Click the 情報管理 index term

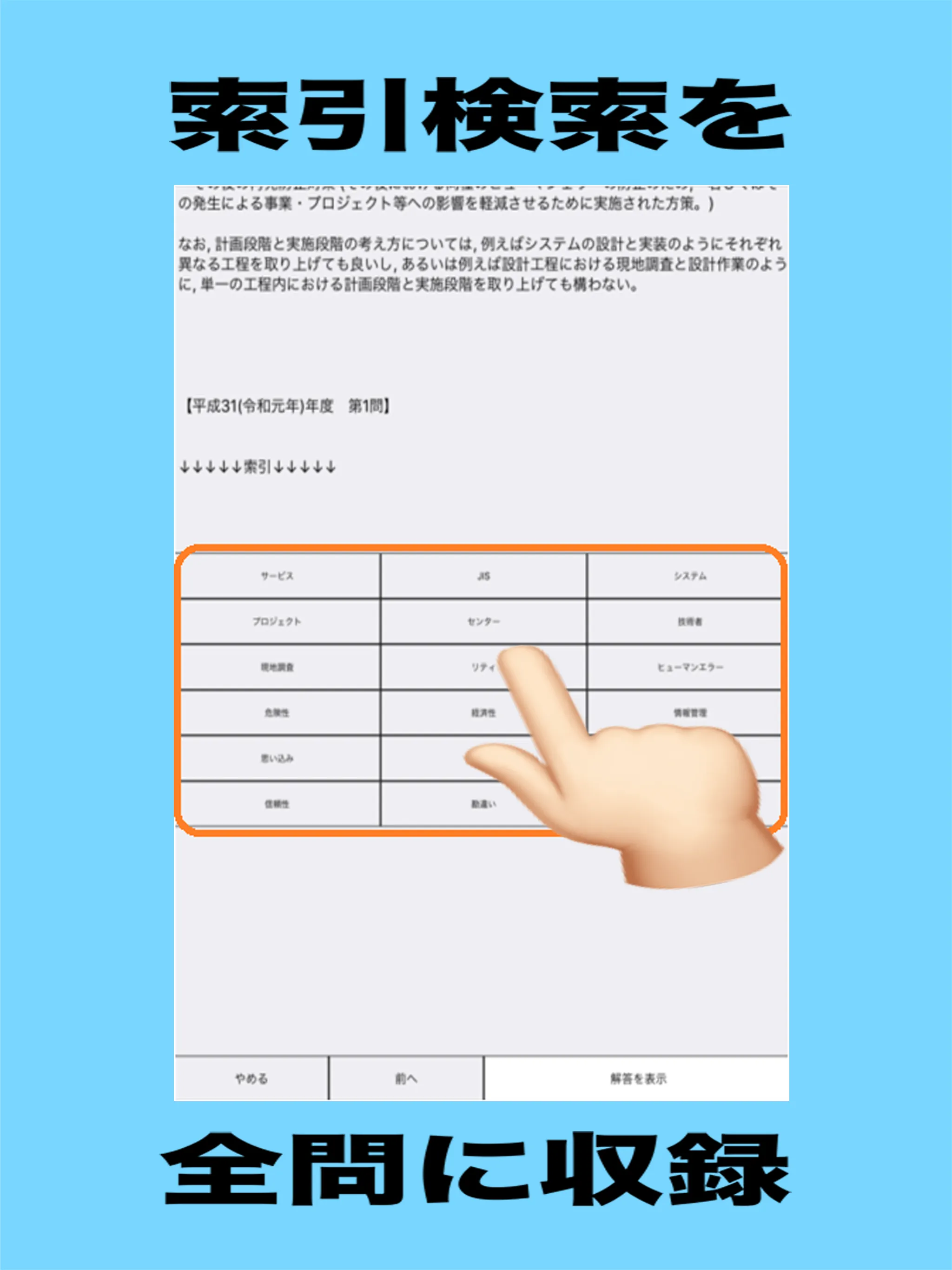pyautogui.click(x=679, y=709)
